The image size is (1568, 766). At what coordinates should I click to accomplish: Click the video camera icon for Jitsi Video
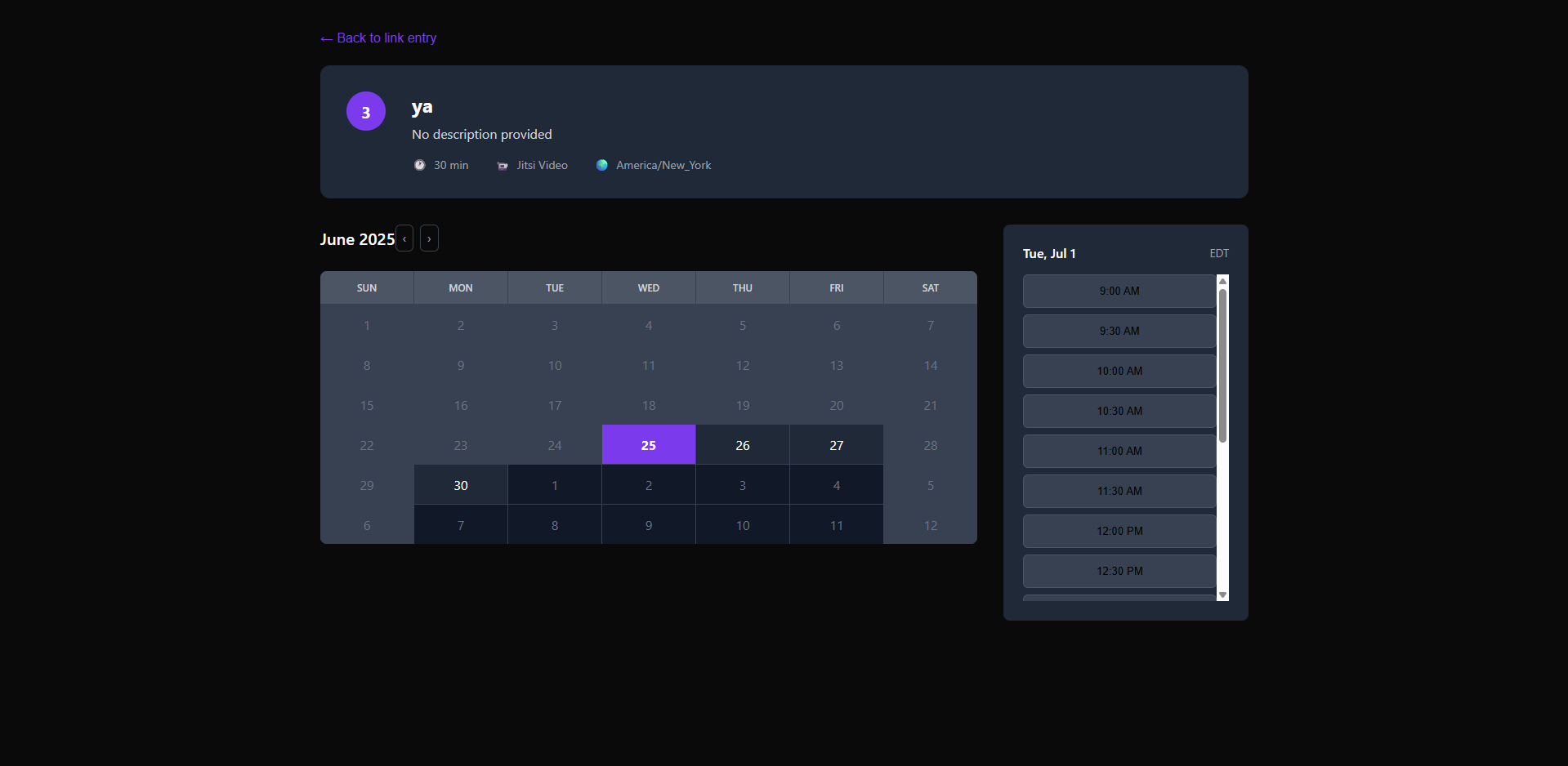[503, 166]
